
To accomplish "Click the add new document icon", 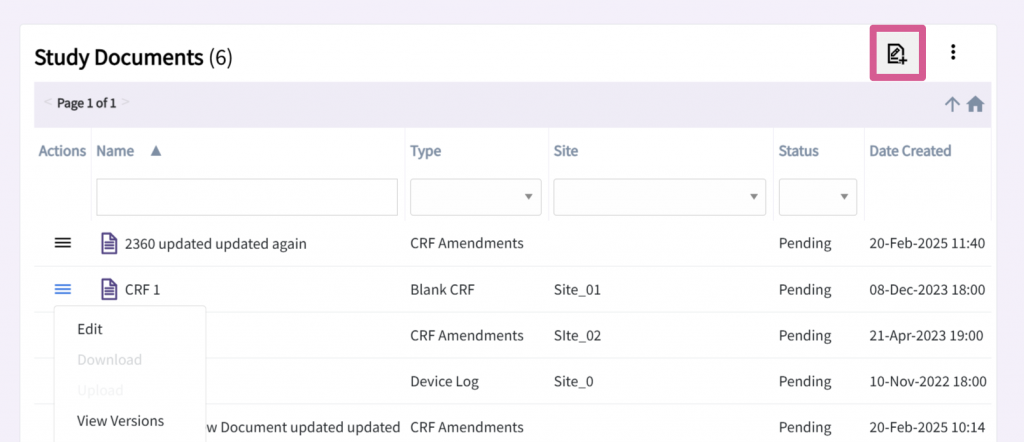I will pos(897,54).
